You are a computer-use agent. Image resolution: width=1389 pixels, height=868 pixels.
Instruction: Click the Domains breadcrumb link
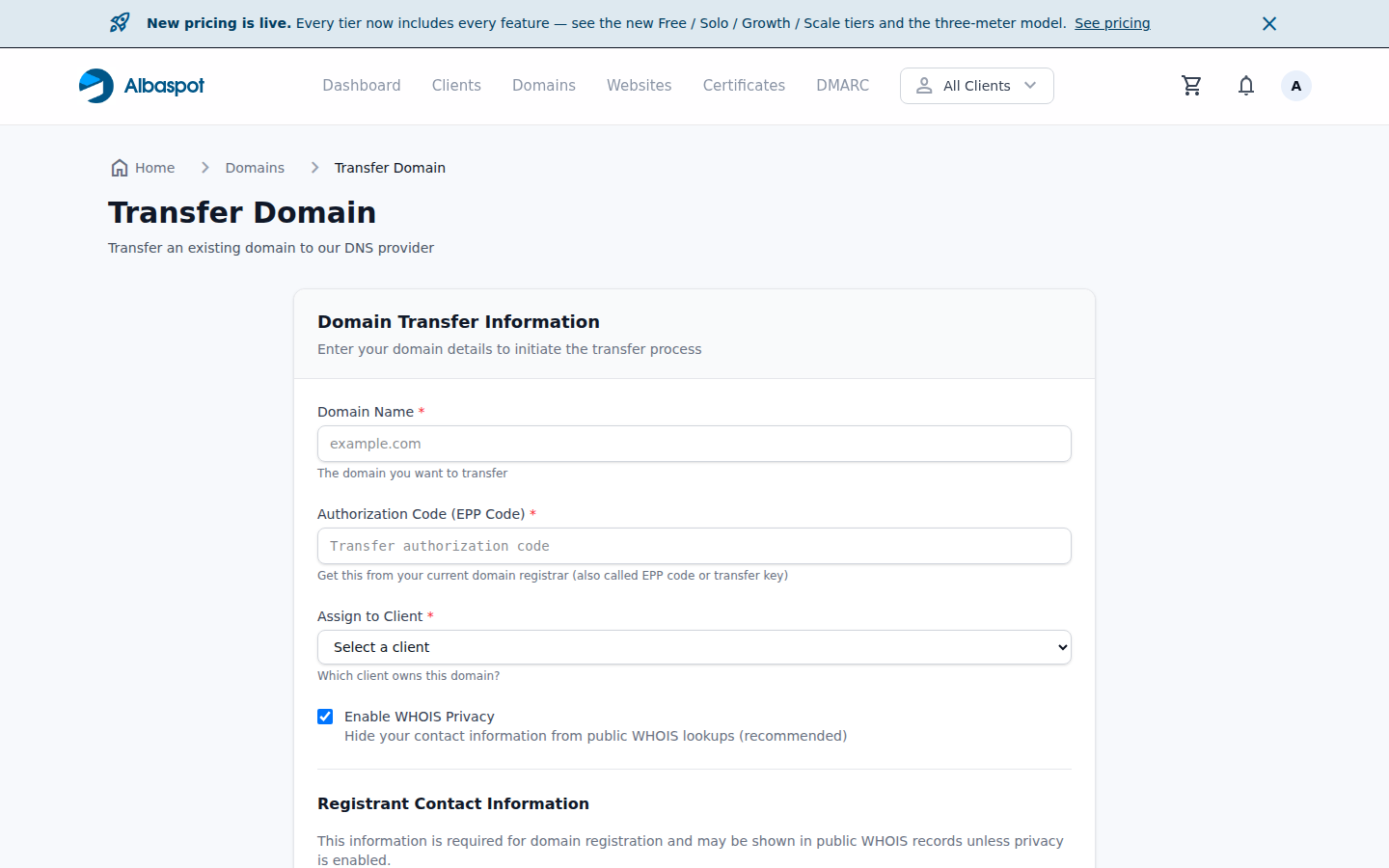(255, 168)
